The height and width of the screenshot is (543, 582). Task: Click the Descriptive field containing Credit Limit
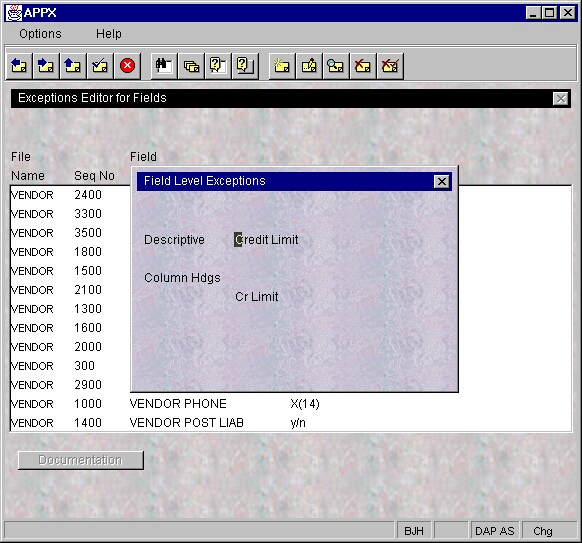(x=267, y=240)
